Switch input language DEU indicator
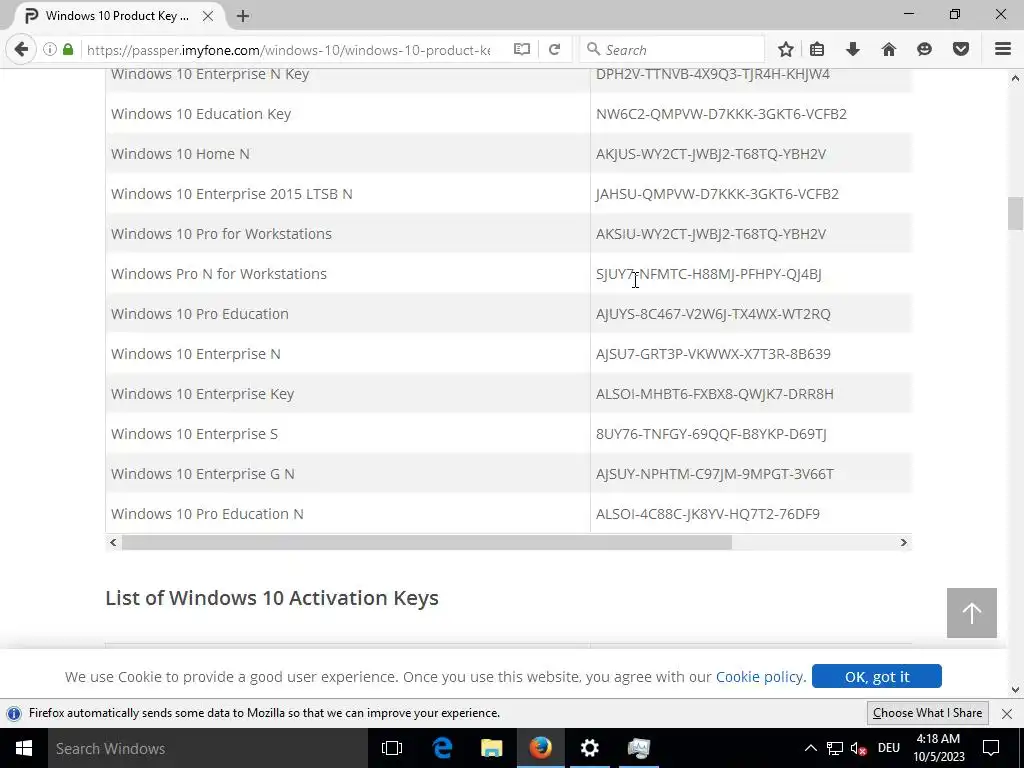 click(889, 748)
